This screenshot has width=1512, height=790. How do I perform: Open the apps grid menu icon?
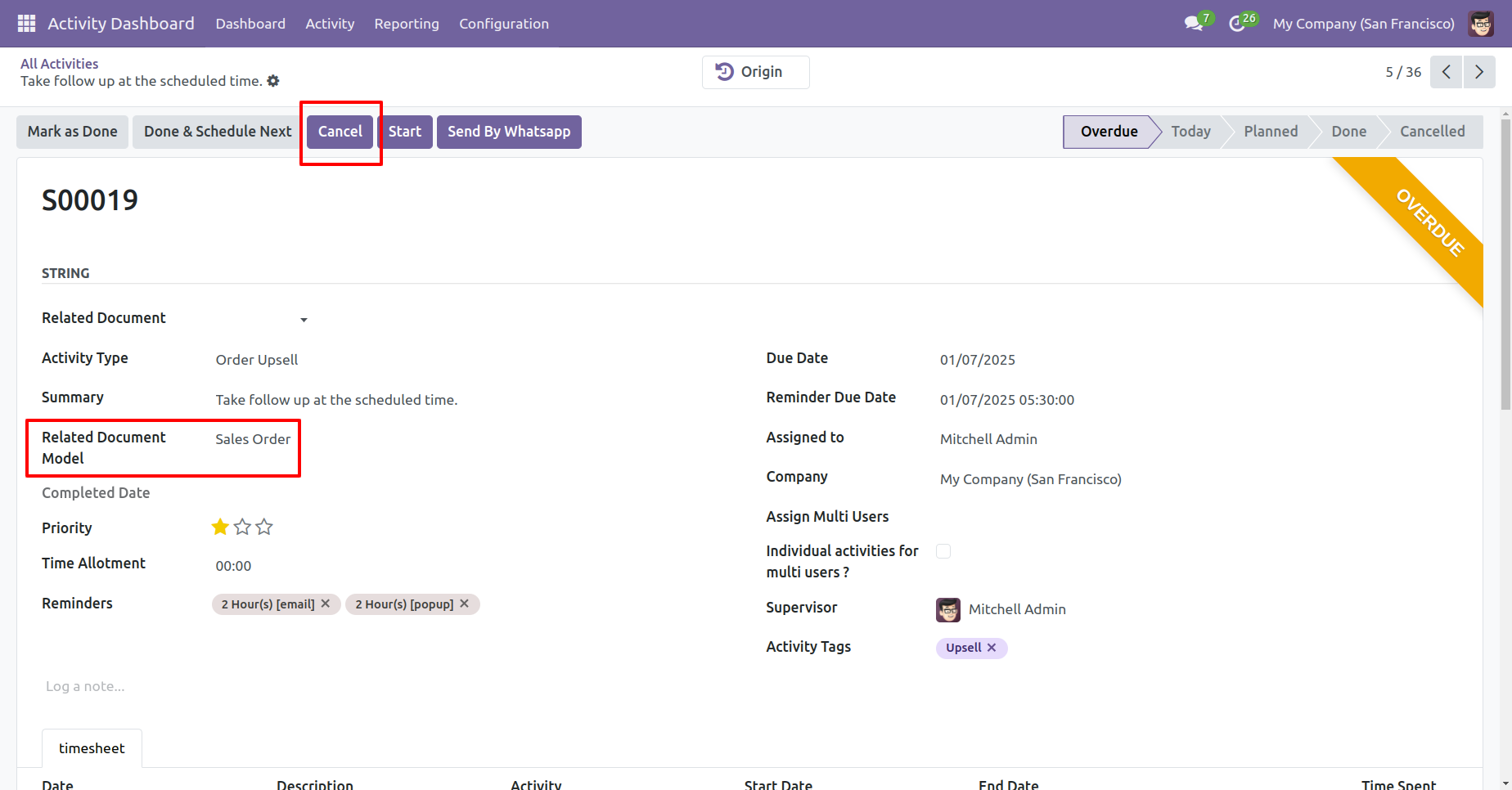pyautogui.click(x=26, y=24)
